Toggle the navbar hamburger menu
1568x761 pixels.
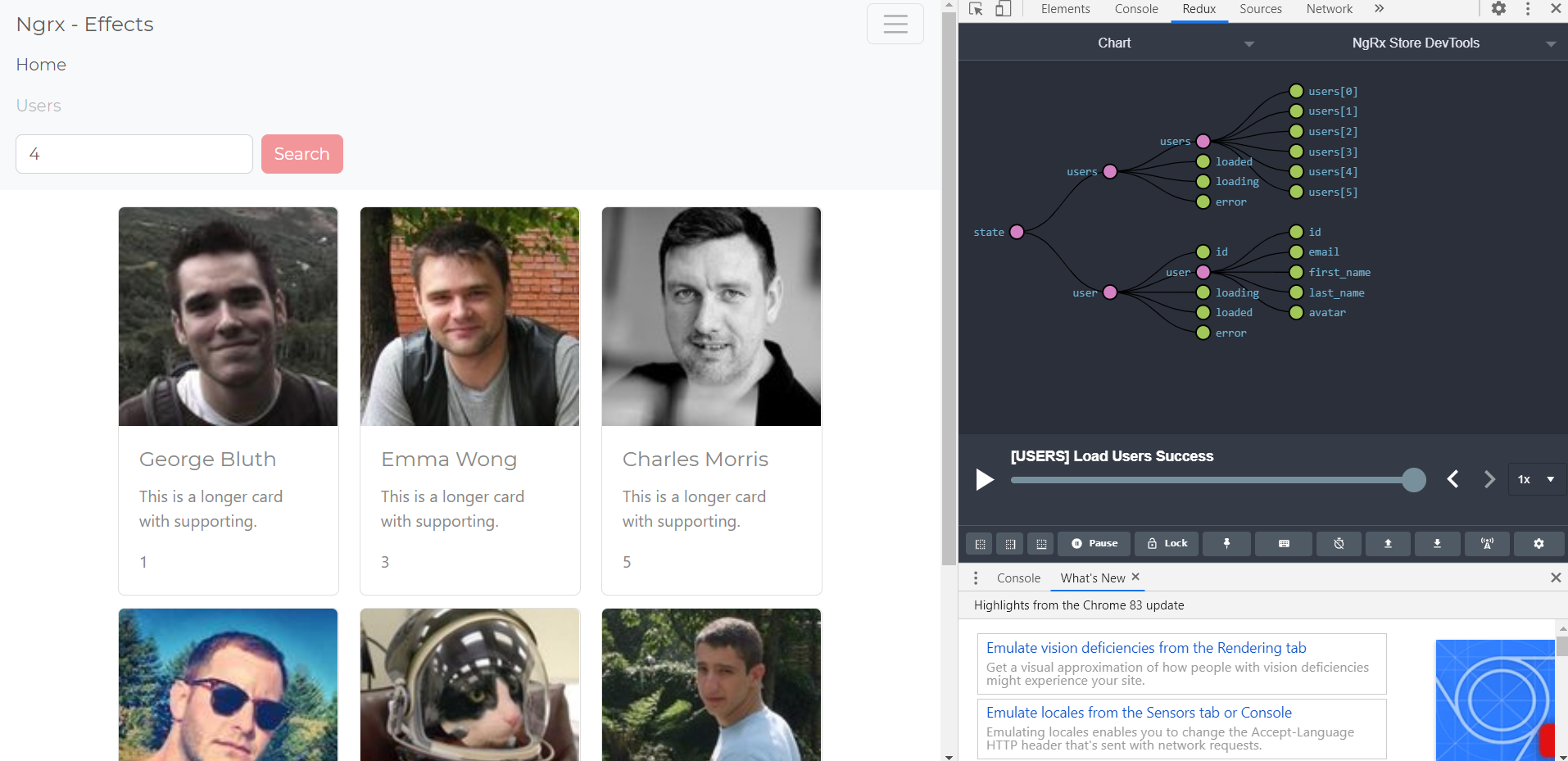coord(895,24)
